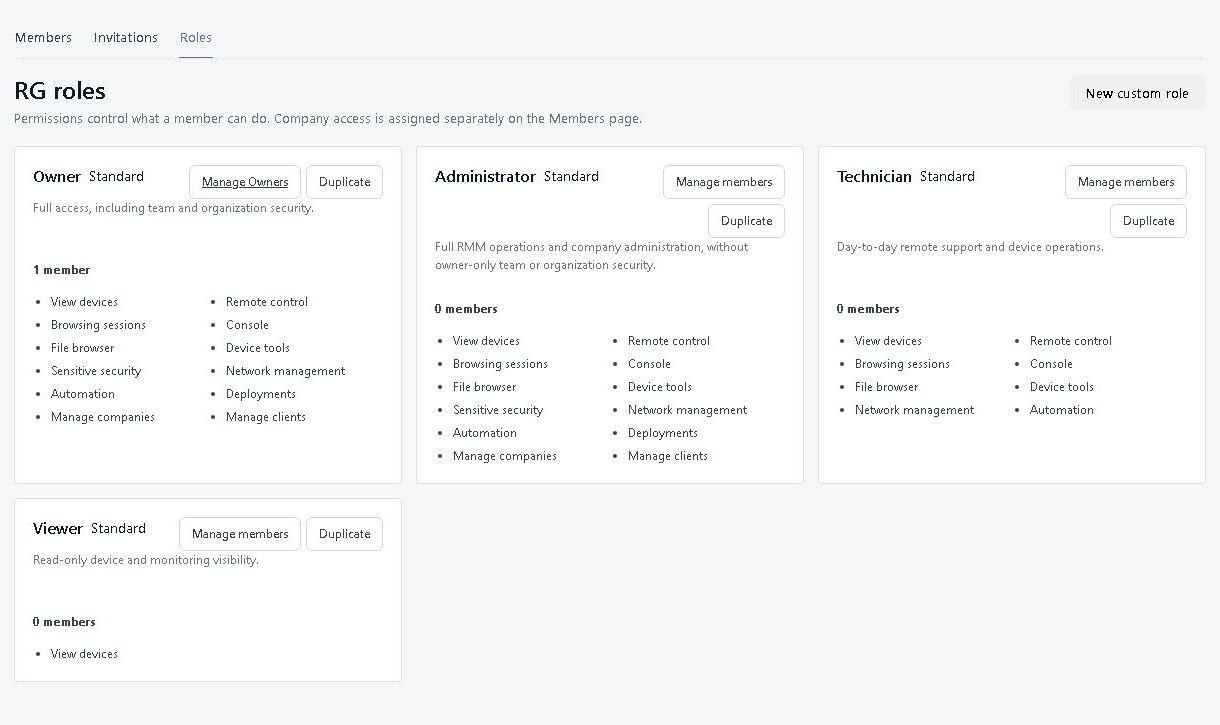
Task: Manage members of the Administrator role
Action: coord(724,182)
